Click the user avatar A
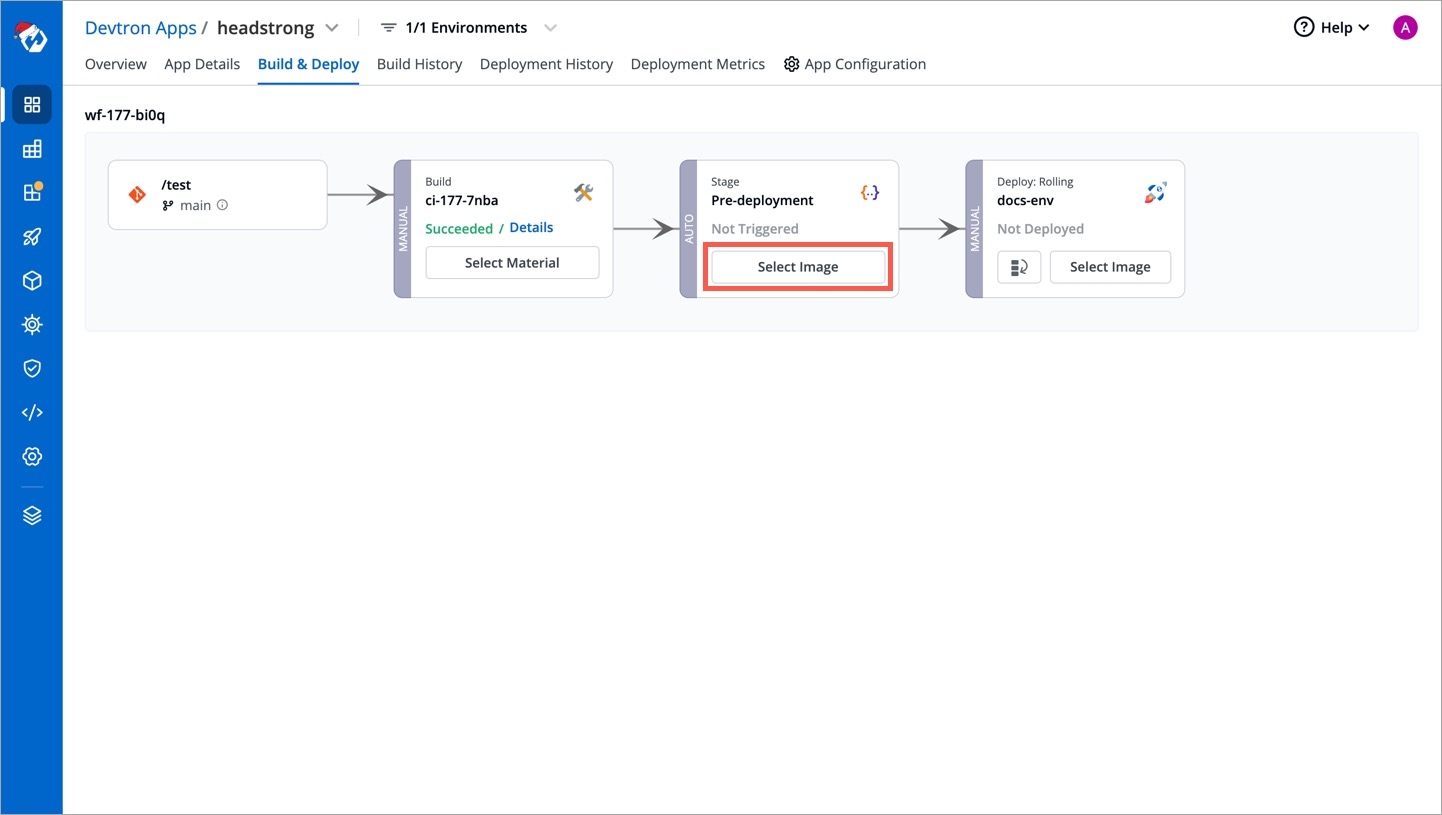 pyautogui.click(x=1405, y=28)
